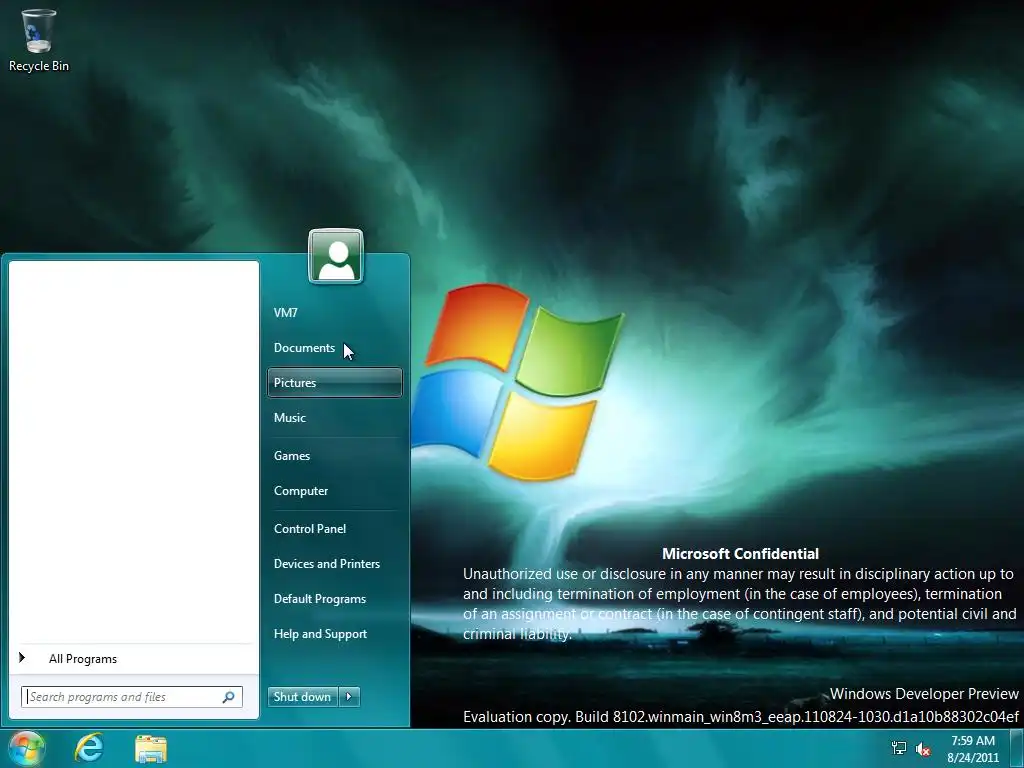Open Devices and Printers
Screen dimensions: 1024x768
click(x=334, y=564)
